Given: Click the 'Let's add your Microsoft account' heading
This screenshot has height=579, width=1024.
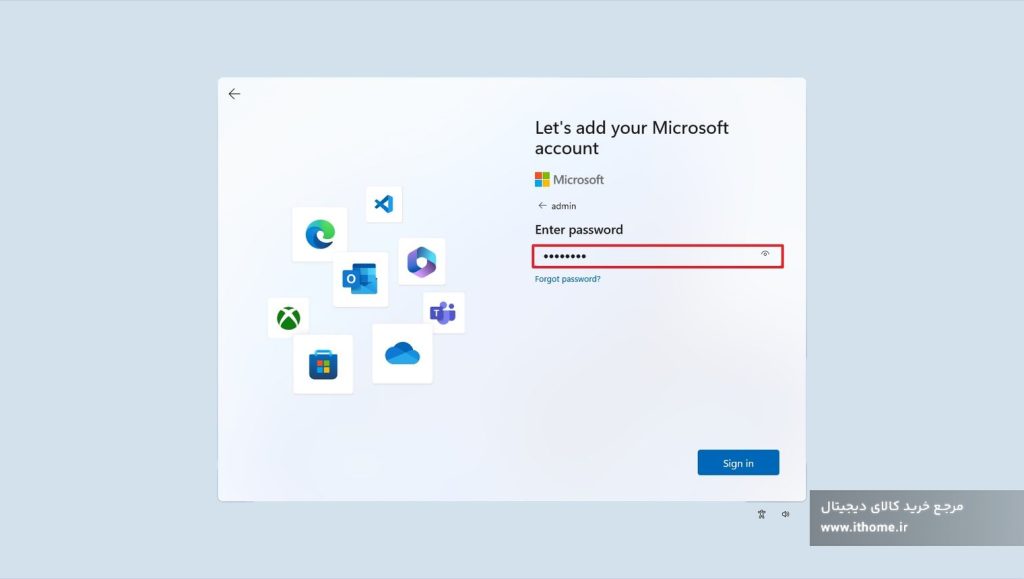Looking at the screenshot, I should 632,138.
